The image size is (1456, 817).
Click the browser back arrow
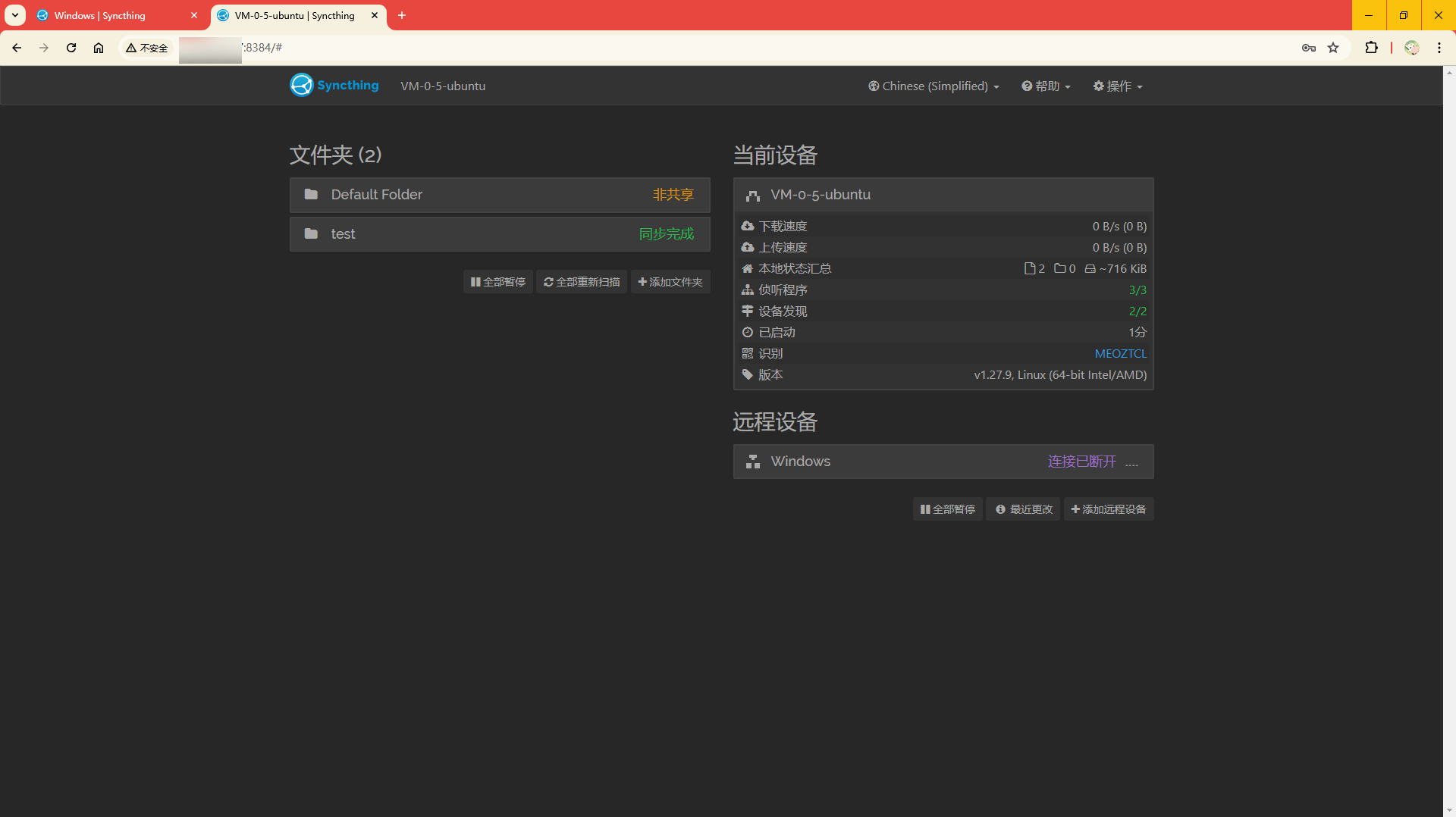pyautogui.click(x=17, y=48)
